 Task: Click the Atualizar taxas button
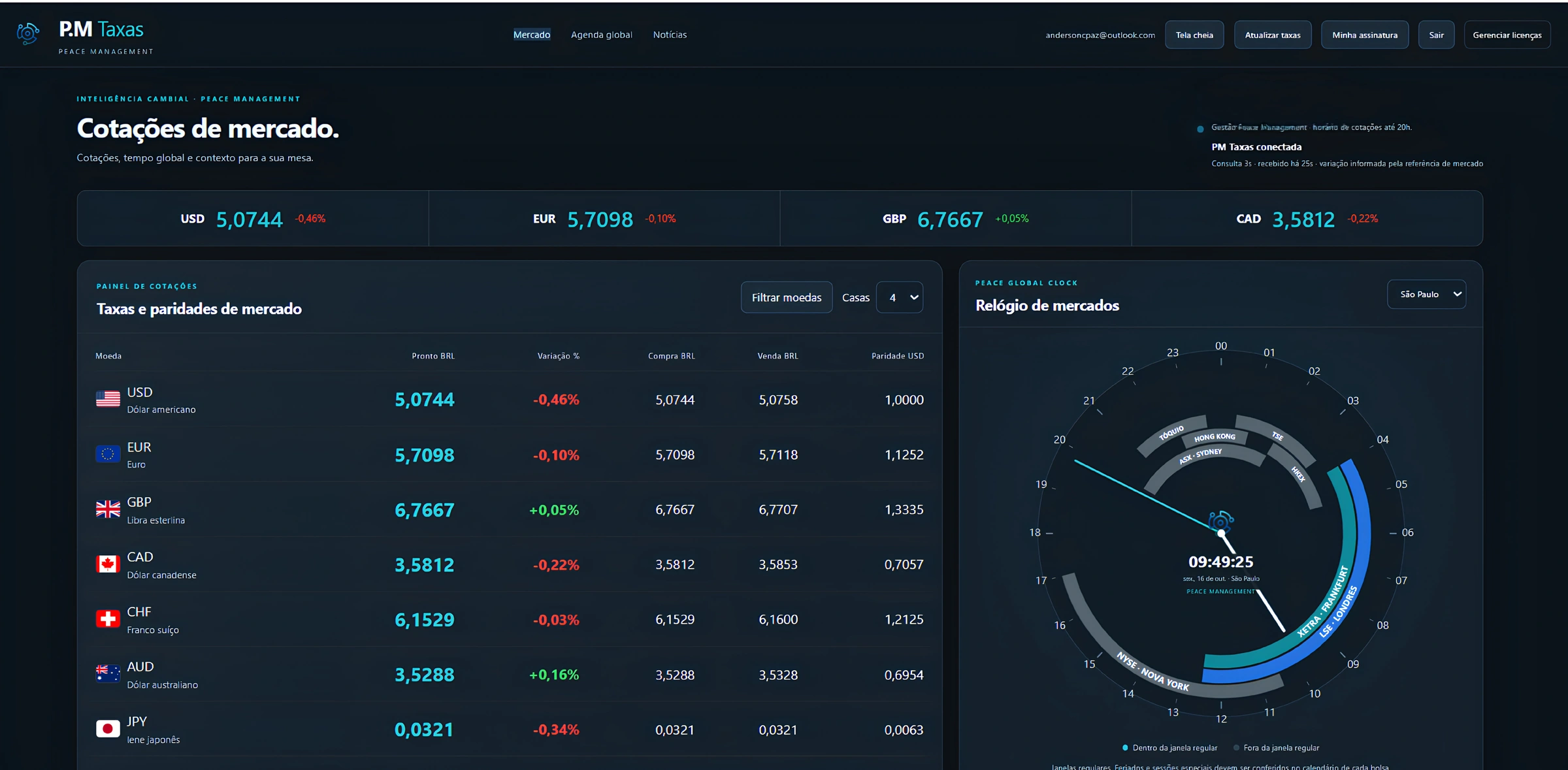(x=1273, y=35)
